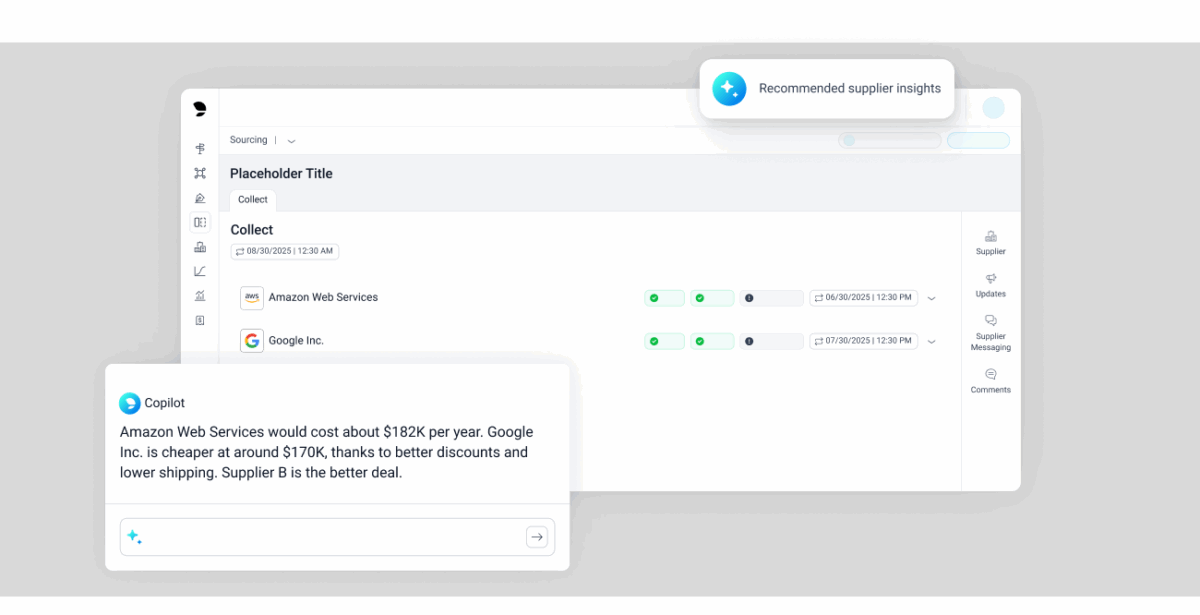Click the Copilot sparkle icon in input box
Image resolution: width=1200 pixels, height=615 pixels.
134,537
